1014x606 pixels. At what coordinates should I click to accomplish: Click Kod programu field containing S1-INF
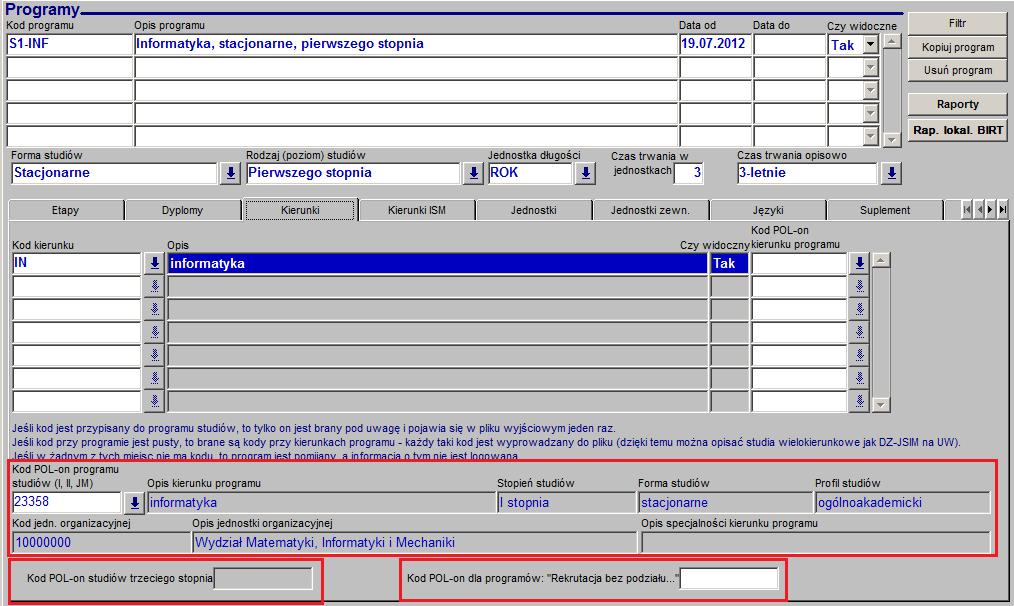pos(69,45)
